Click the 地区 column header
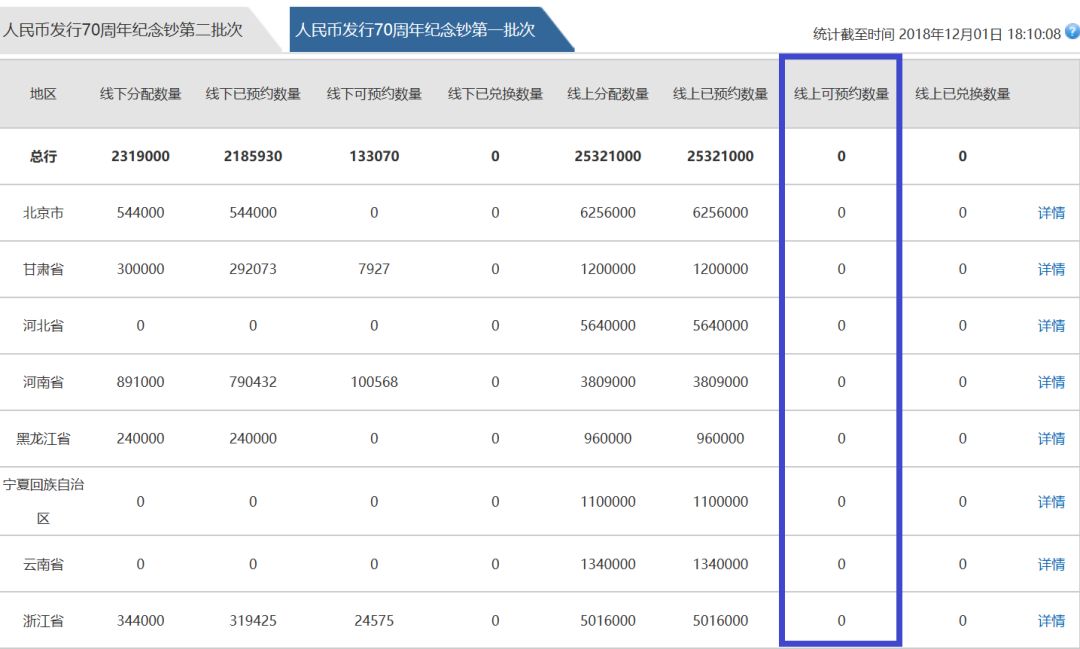This screenshot has width=1080, height=649. pyautogui.click(x=43, y=94)
